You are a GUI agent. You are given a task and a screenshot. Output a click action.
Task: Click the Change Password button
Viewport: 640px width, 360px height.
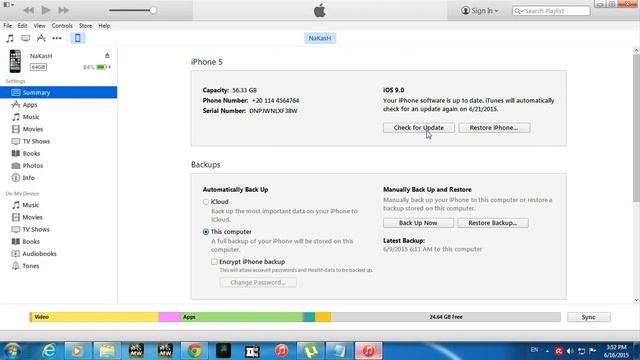point(258,282)
